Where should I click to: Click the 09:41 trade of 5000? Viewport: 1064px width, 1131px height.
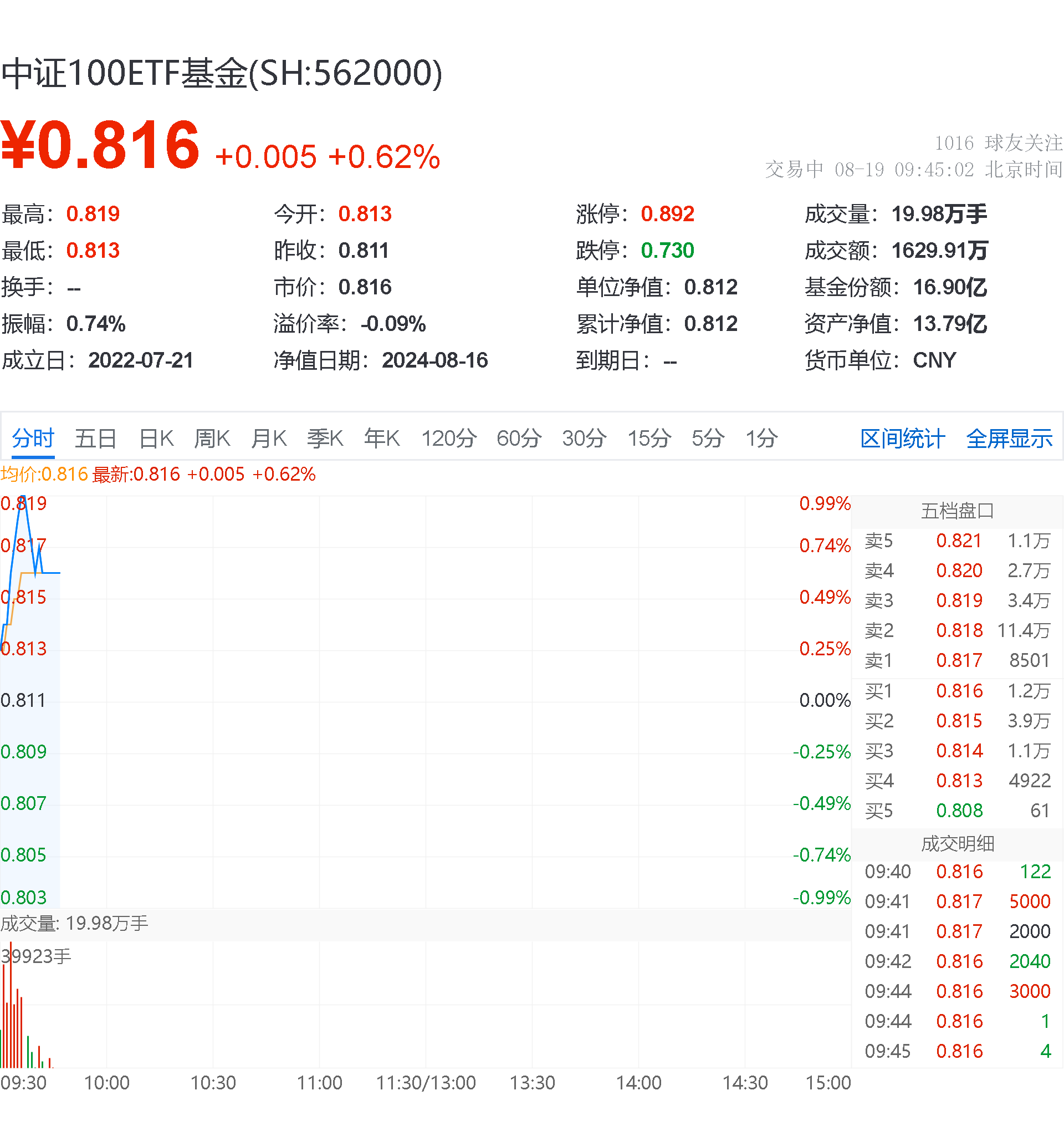tap(958, 901)
